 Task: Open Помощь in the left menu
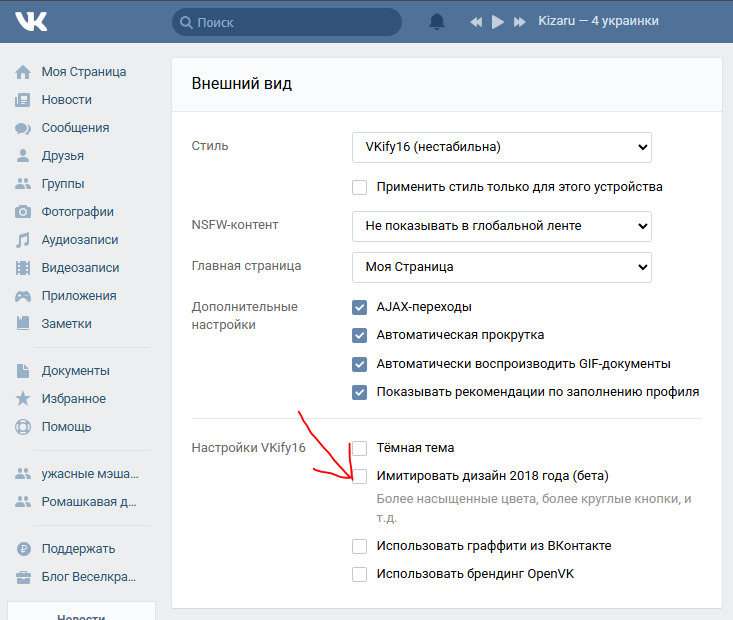click(66, 427)
